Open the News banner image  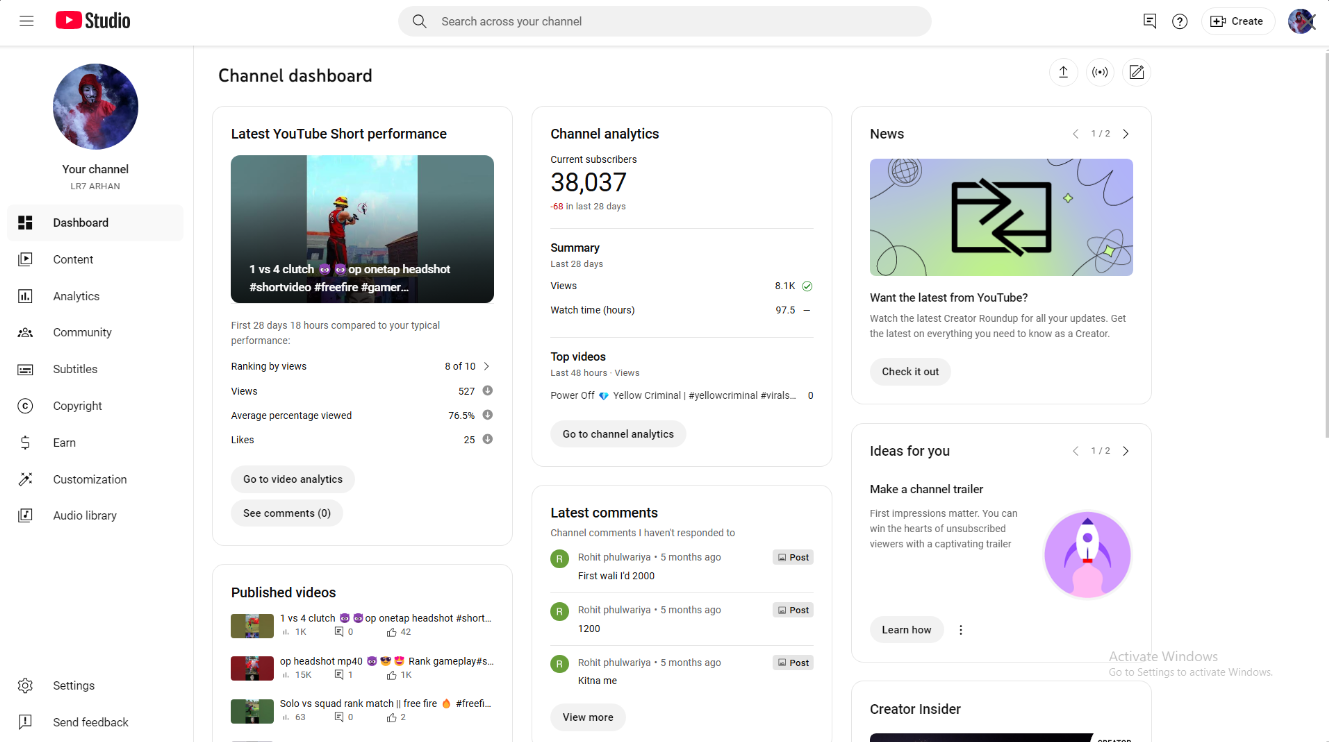point(1001,217)
